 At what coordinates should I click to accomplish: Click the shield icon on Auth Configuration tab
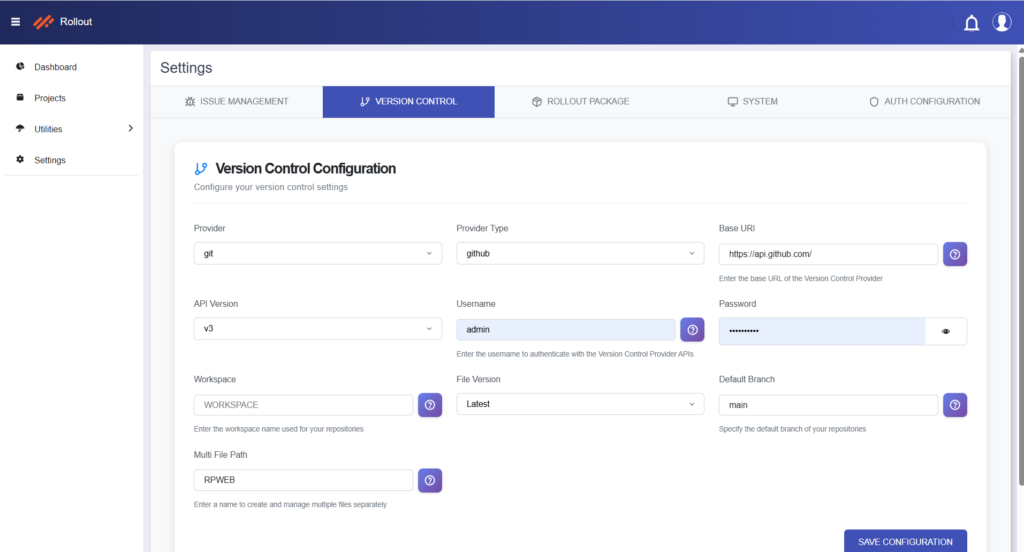click(x=874, y=102)
